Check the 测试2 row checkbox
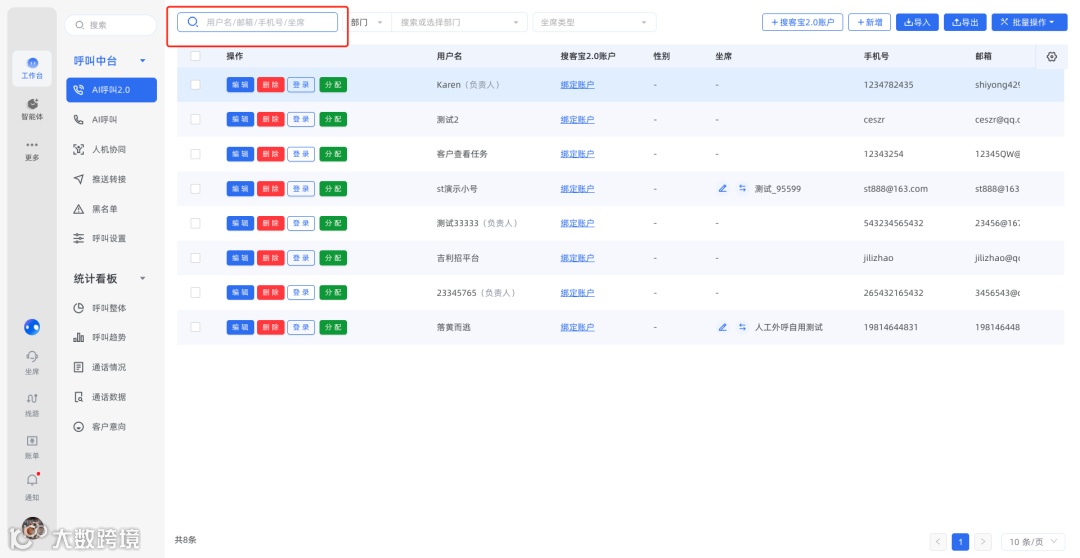Image resolution: width=1080 pixels, height=558 pixels. (196, 119)
